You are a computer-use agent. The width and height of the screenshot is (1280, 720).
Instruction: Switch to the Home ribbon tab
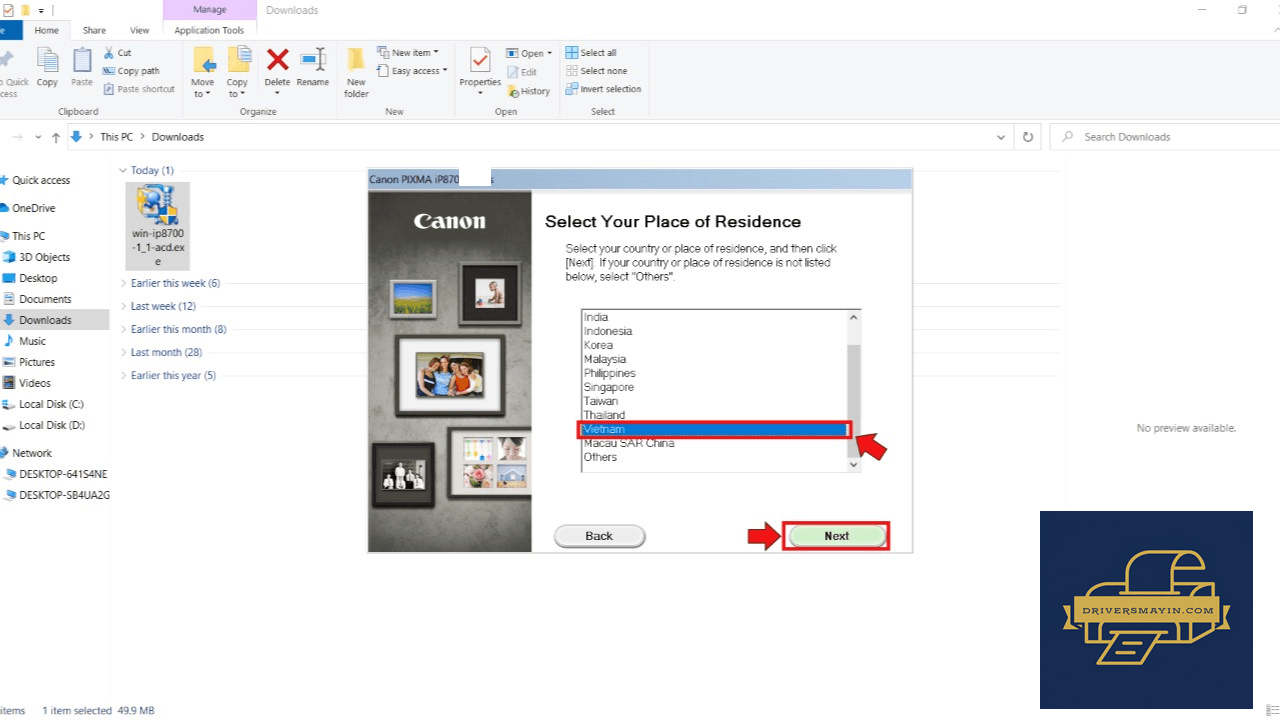point(47,31)
